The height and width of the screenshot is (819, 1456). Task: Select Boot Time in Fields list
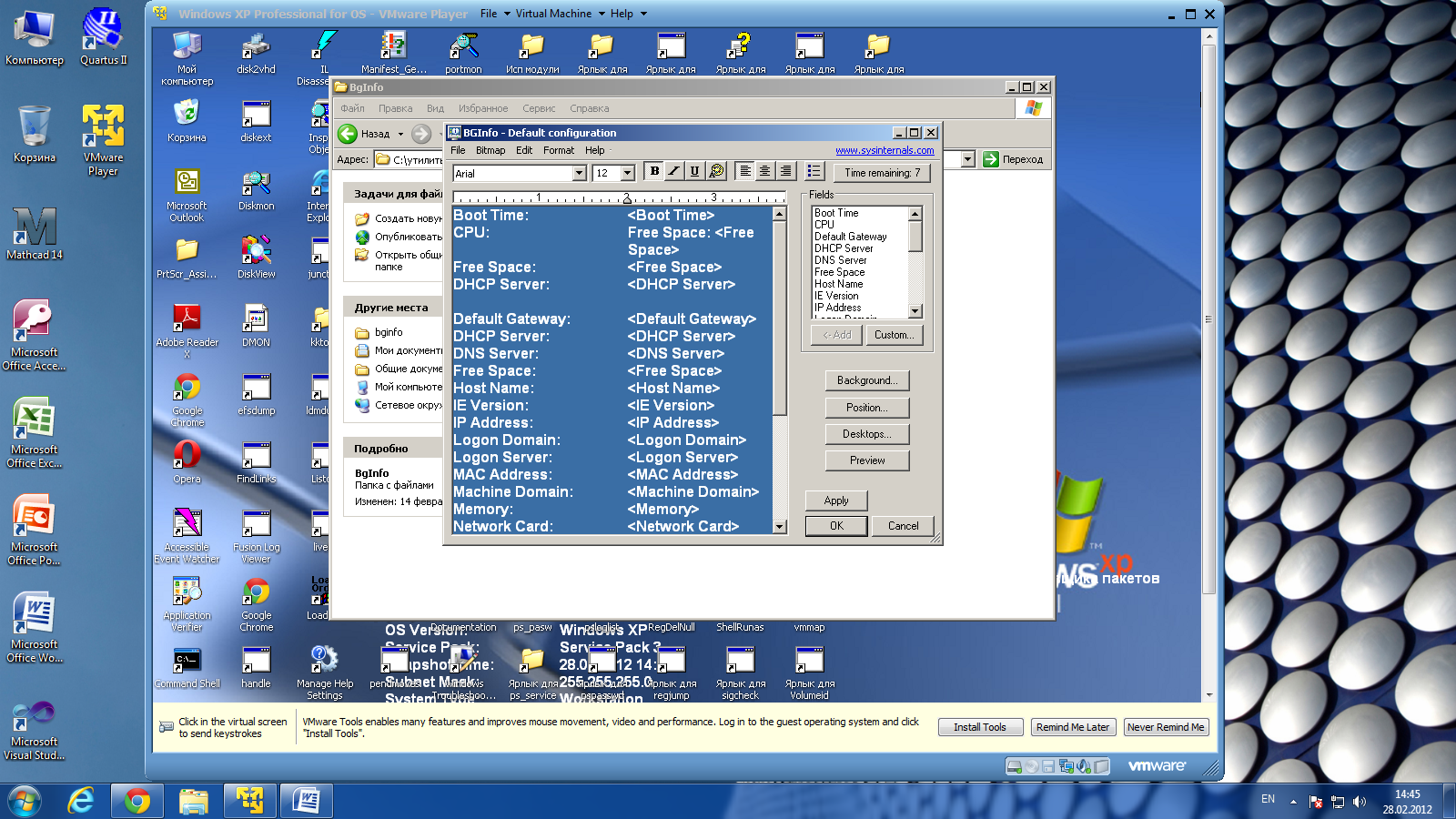[x=836, y=213]
